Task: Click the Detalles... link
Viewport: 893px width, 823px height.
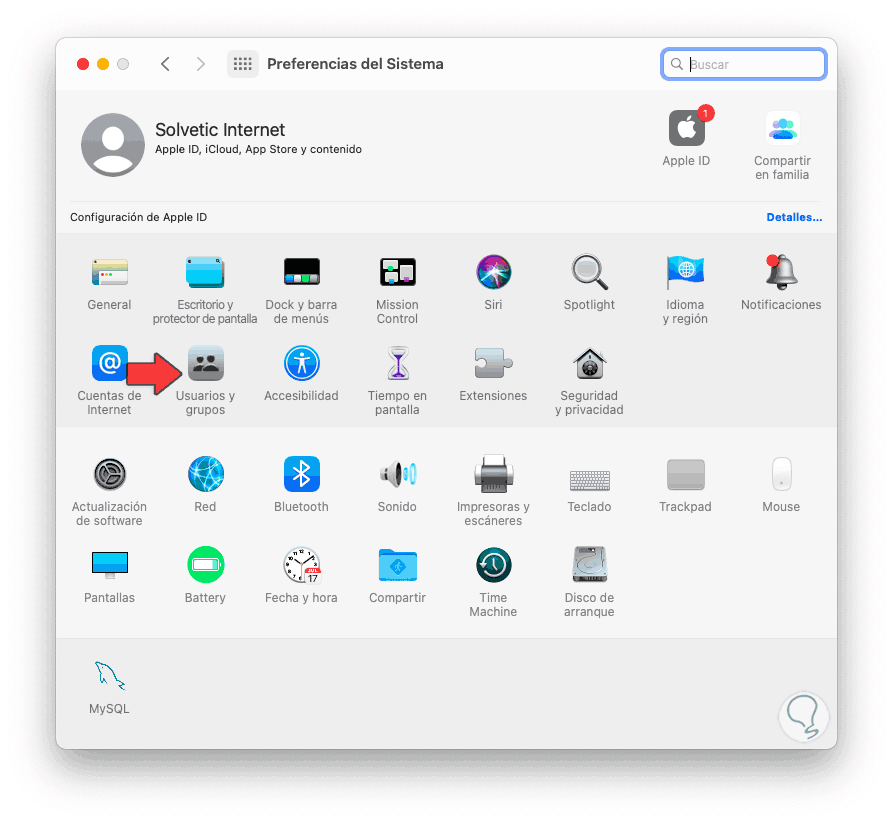Action: pyautogui.click(x=794, y=217)
